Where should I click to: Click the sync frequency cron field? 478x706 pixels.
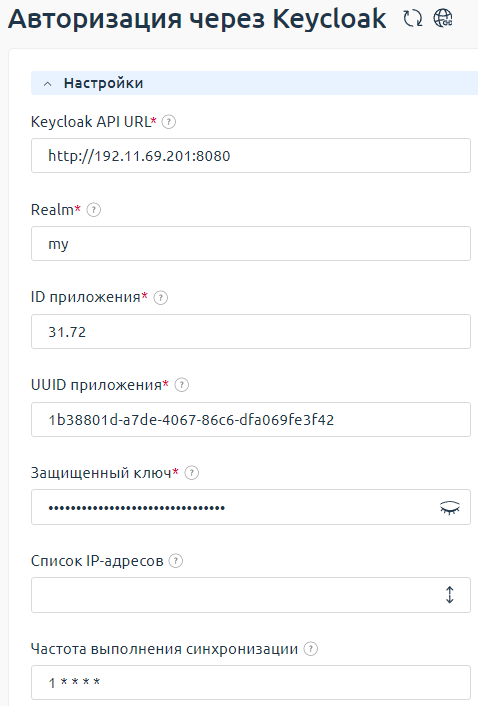click(x=251, y=683)
